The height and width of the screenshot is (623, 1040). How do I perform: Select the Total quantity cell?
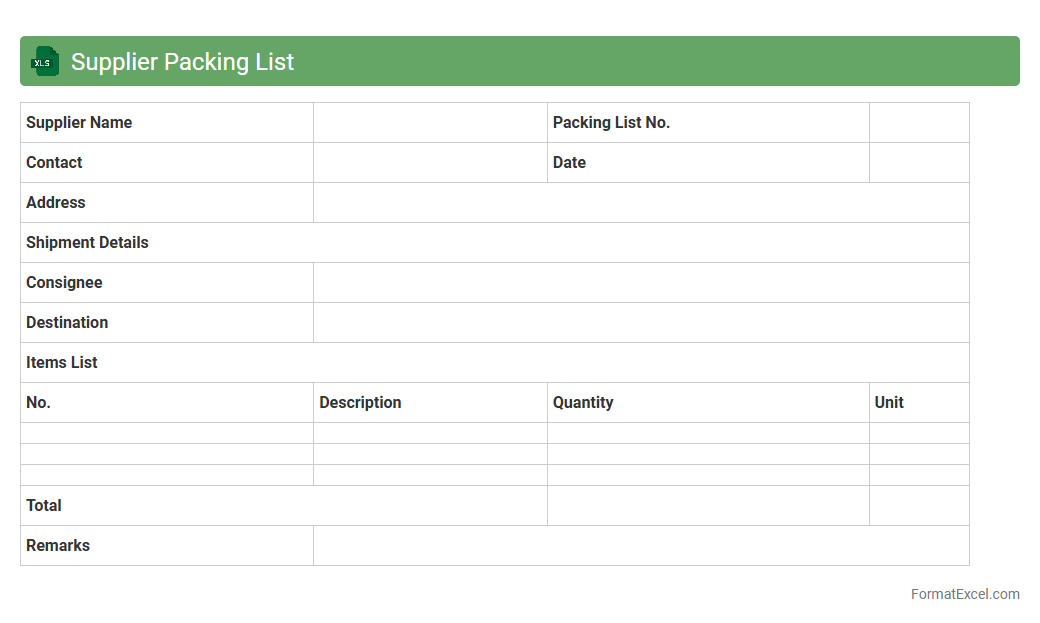tap(707, 506)
